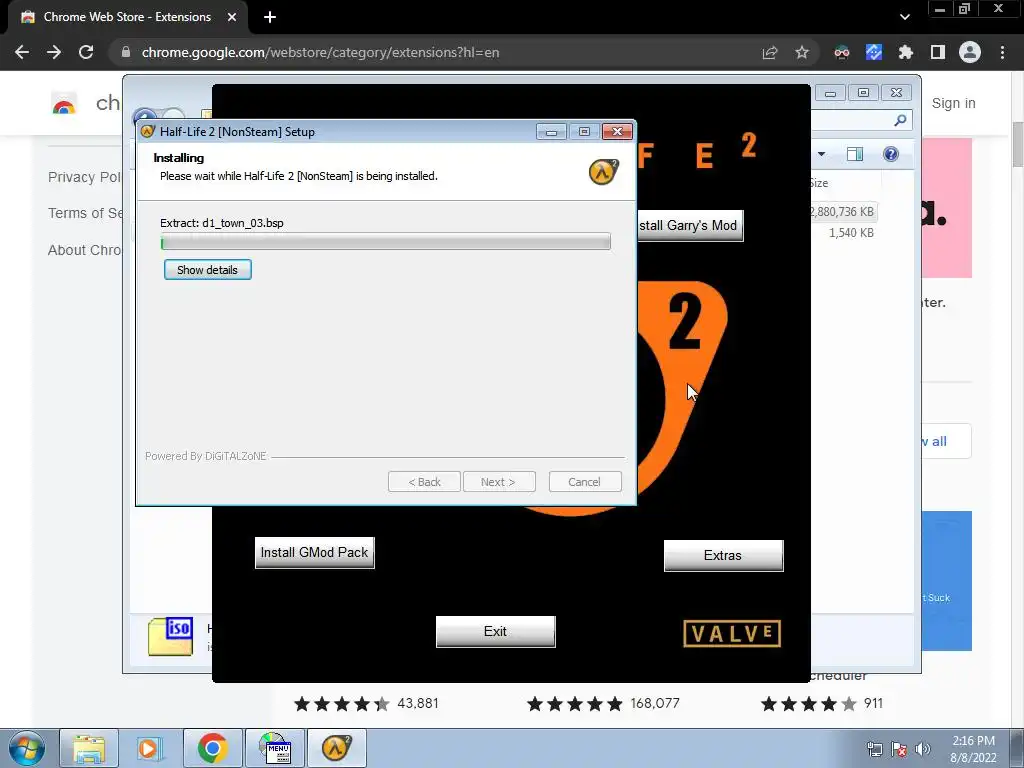
Task: Click the Chrome address bar URL
Action: (x=320, y=52)
